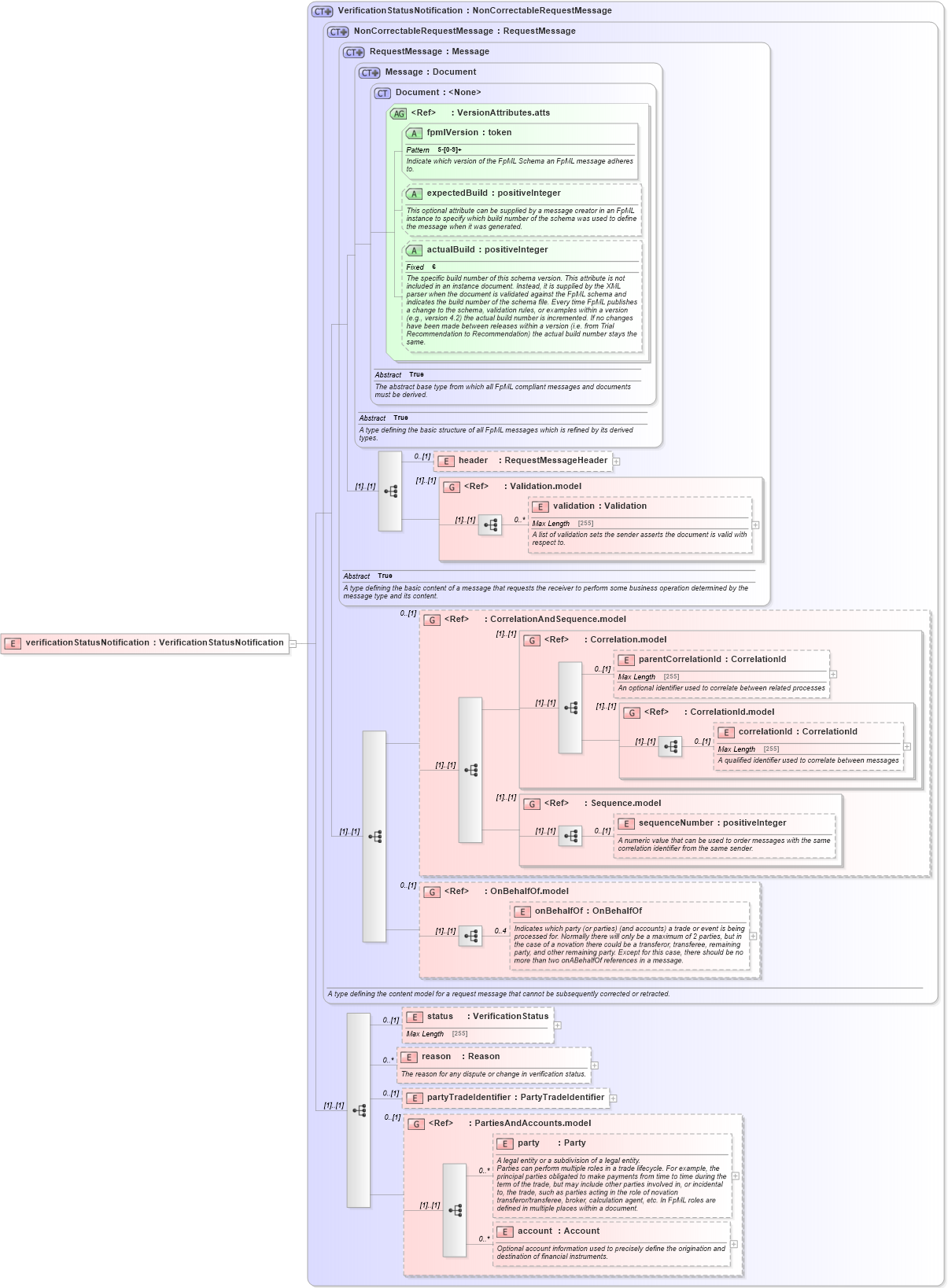Click sequence compositor icon inside OnBehalfOf.model
Viewport: 948px width, 1288px height.
[x=470, y=936]
